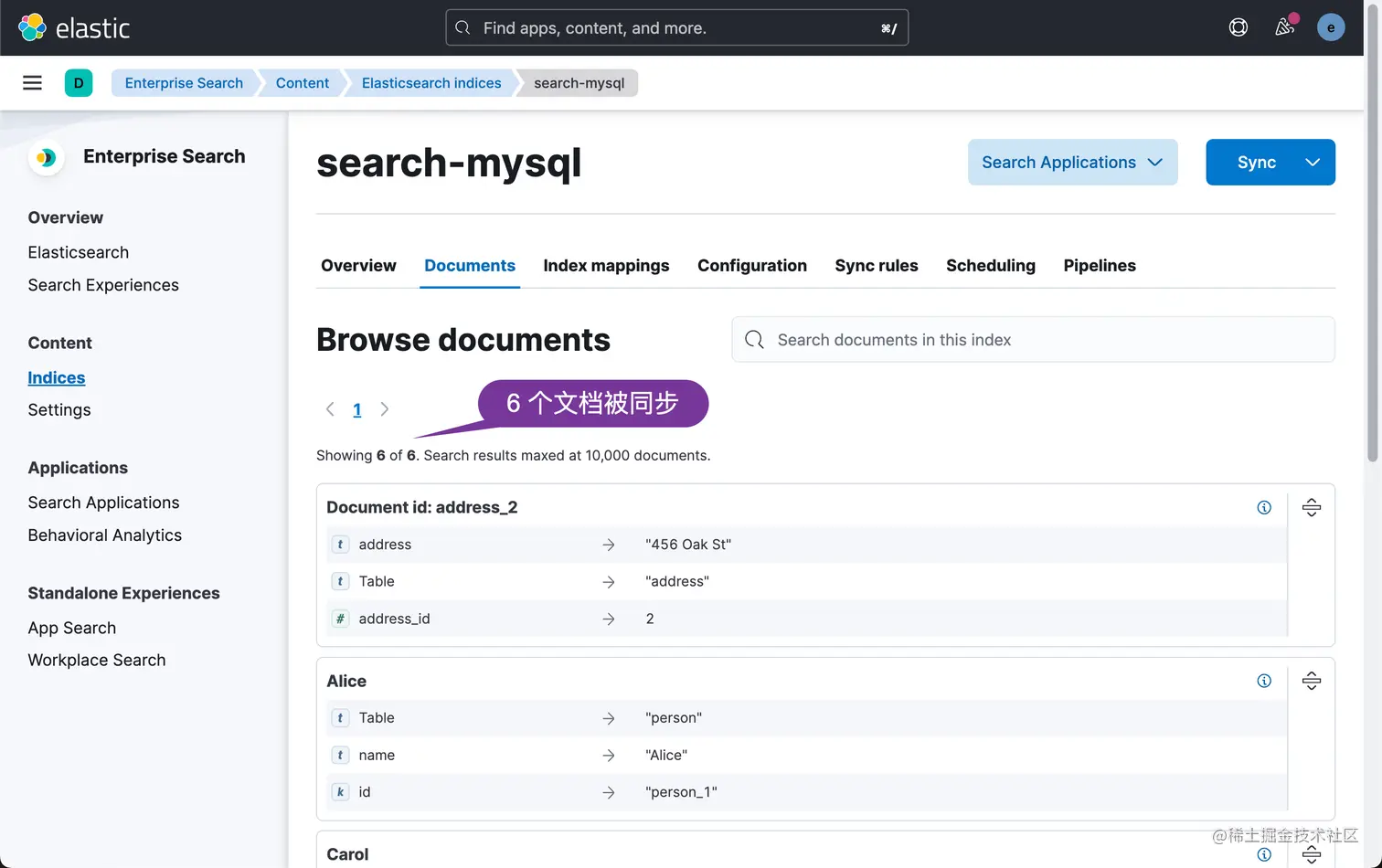Open the Configuration tab
The image size is (1382, 868).
752,266
